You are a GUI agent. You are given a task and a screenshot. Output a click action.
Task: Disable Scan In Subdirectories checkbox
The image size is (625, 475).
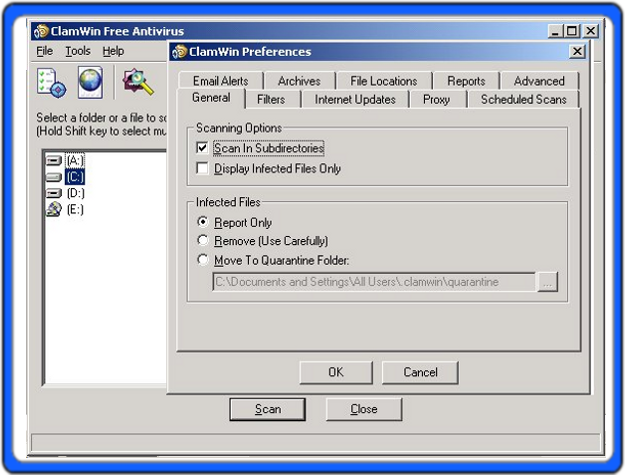pos(202,148)
